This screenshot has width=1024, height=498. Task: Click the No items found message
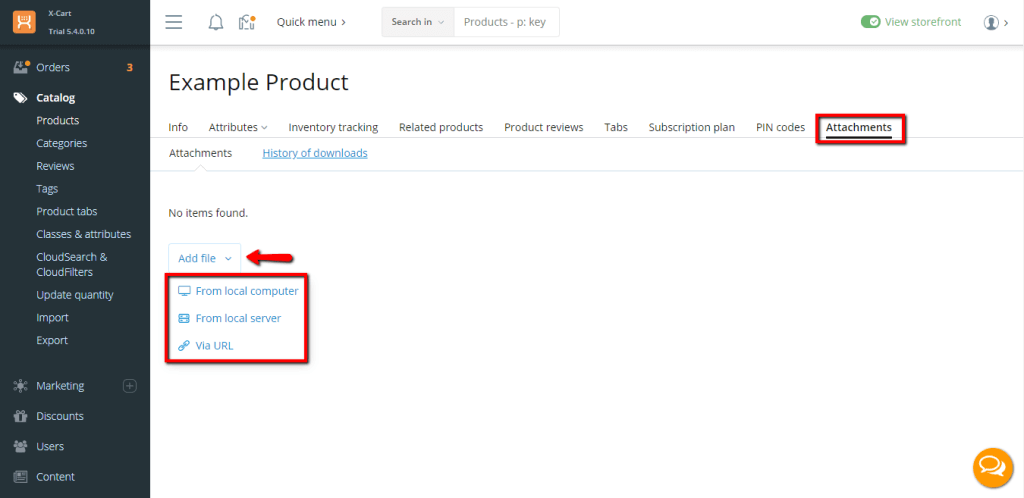click(x=208, y=213)
